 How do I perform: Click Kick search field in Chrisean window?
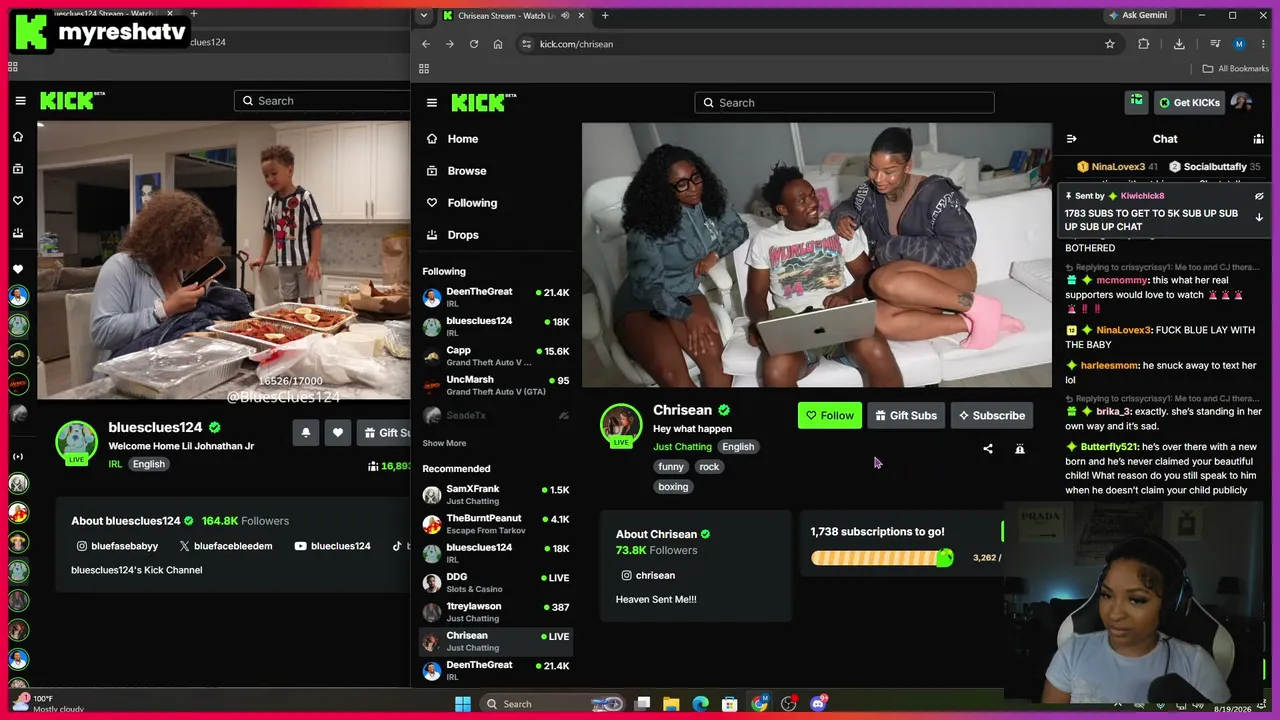pos(845,102)
